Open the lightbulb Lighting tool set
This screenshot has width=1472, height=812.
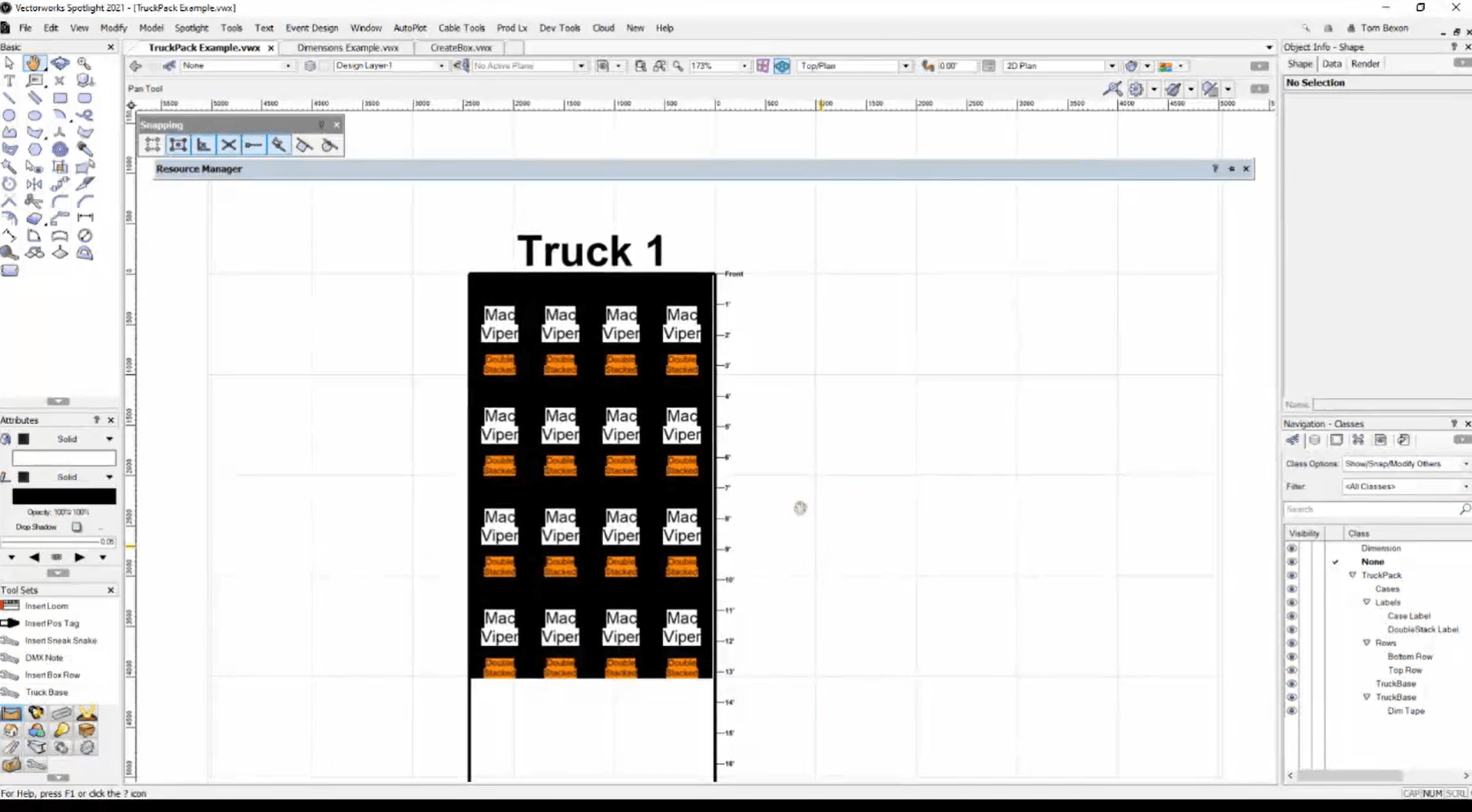pyautogui.click(x=61, y=730)
